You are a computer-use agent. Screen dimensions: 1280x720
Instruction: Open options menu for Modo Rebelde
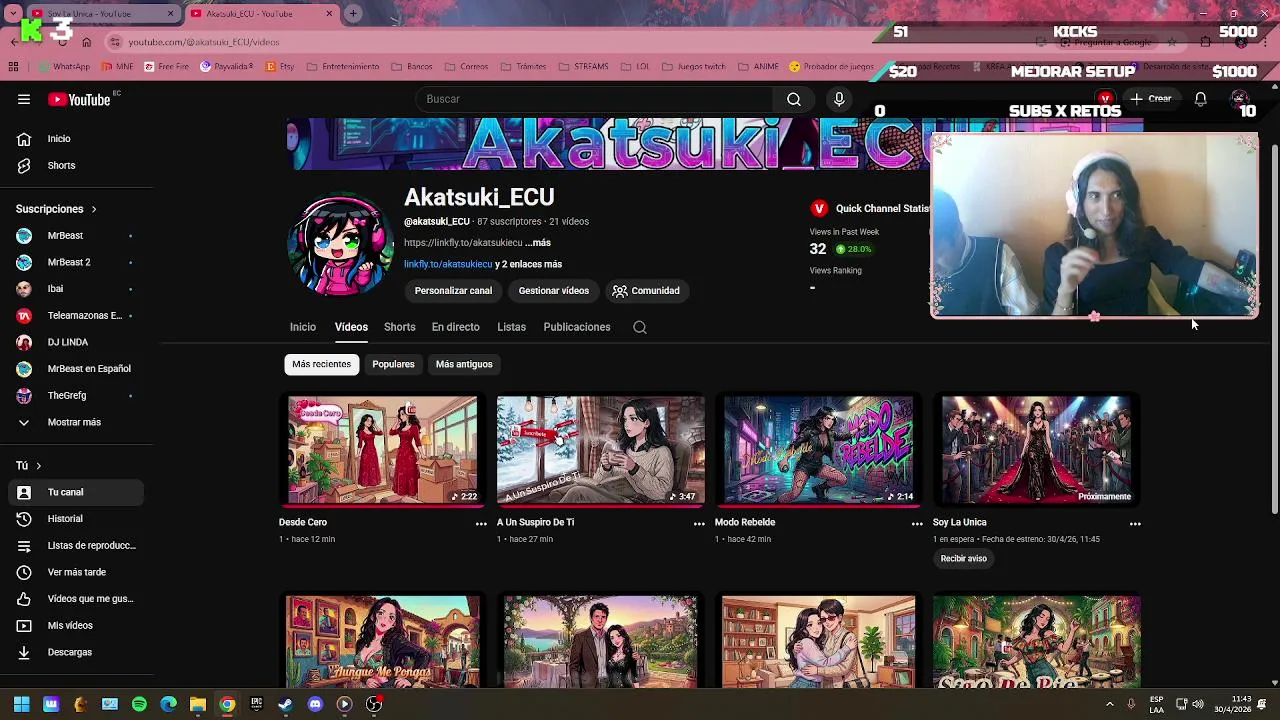click(917, 523)
